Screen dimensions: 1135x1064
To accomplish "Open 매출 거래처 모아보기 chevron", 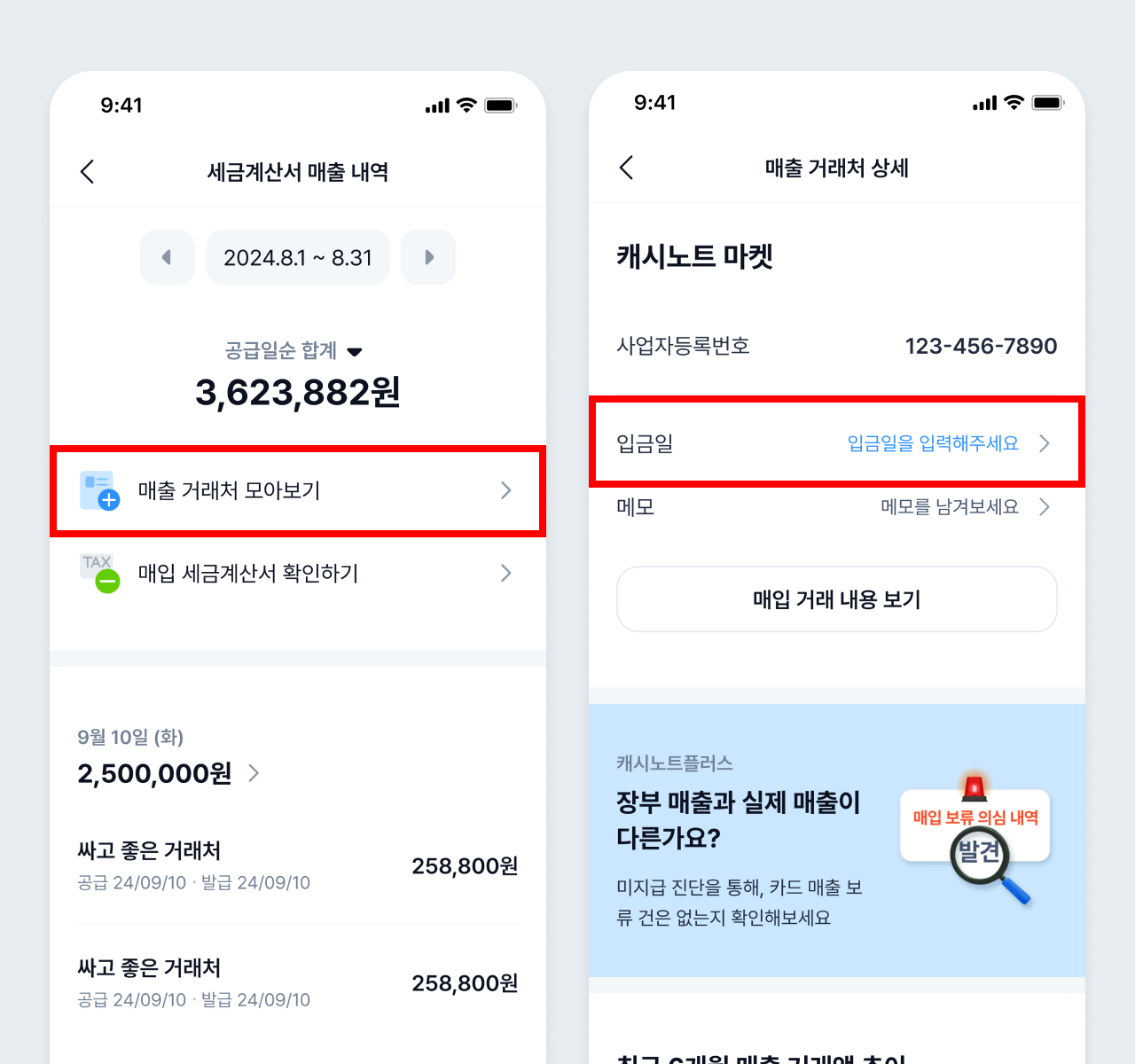I will point(506,490).
